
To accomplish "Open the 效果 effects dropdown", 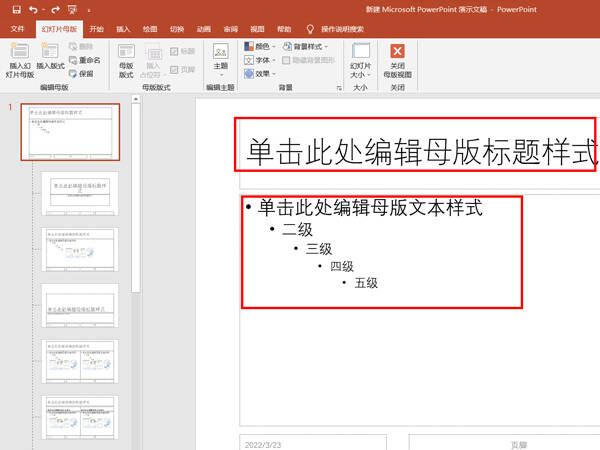I will click(260, 73).
